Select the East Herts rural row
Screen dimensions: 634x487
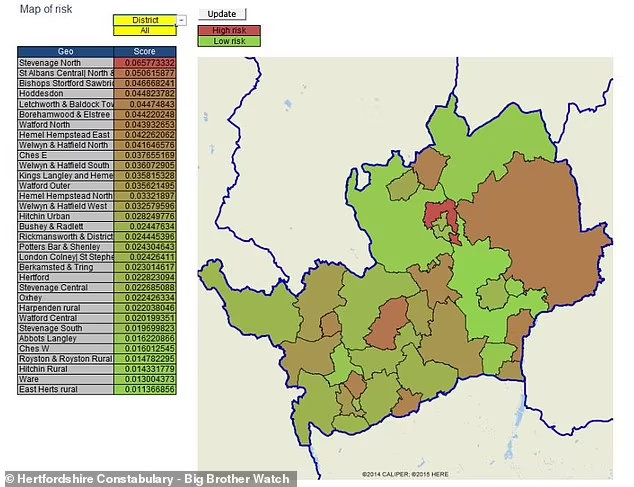pos(66,390)
